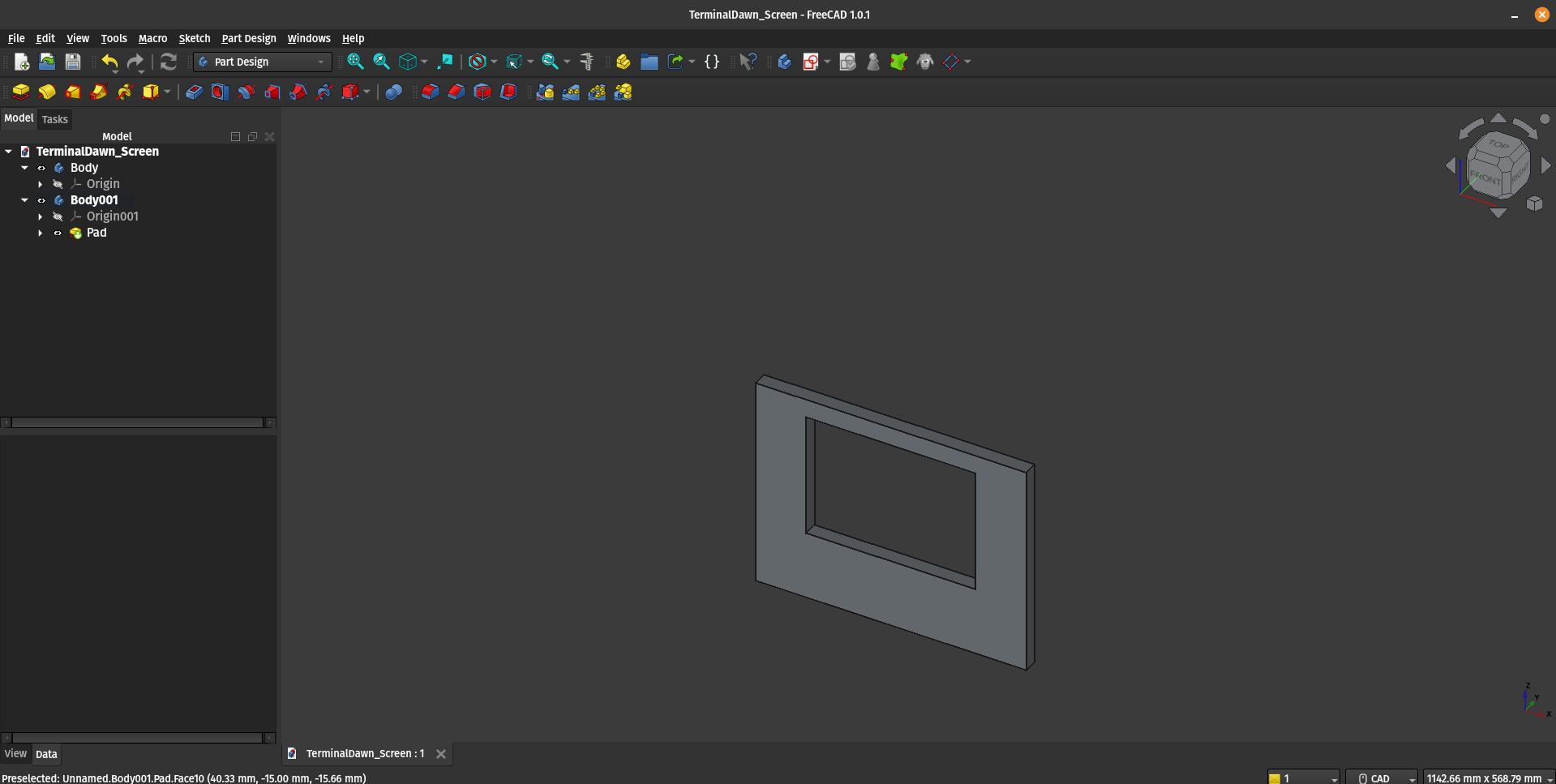Screen dimensions: 1556x784
Task: Fit selection in view
Action: point(381,62)
